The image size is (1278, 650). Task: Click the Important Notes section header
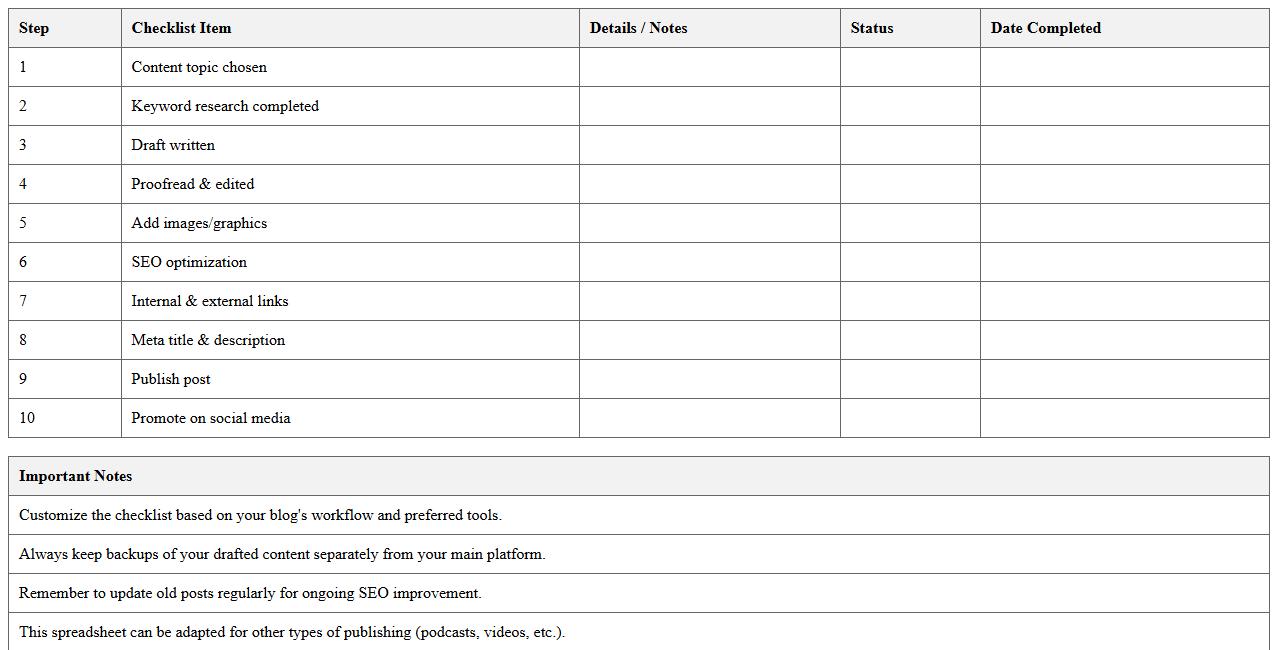click(x=76, y=476)
